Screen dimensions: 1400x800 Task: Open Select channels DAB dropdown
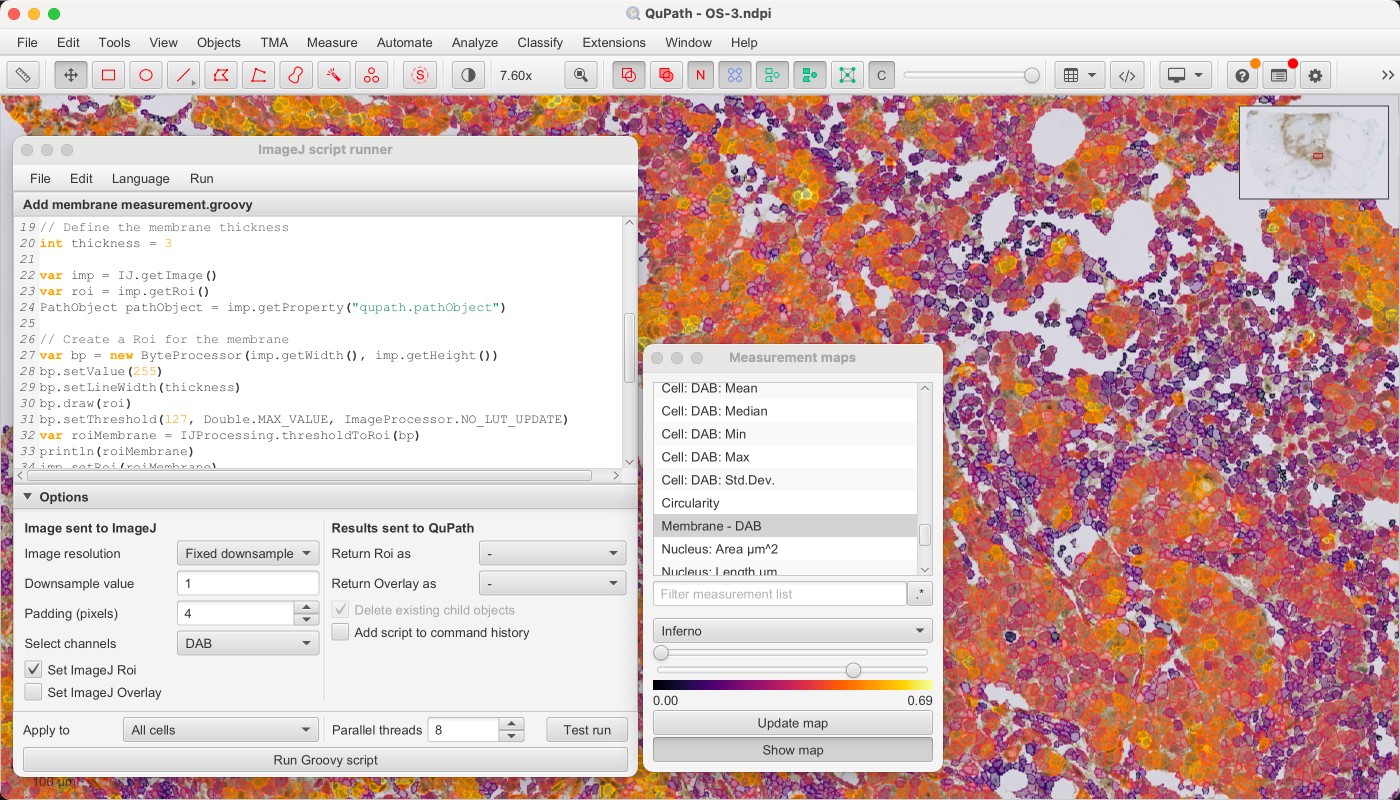pos(248,643)
